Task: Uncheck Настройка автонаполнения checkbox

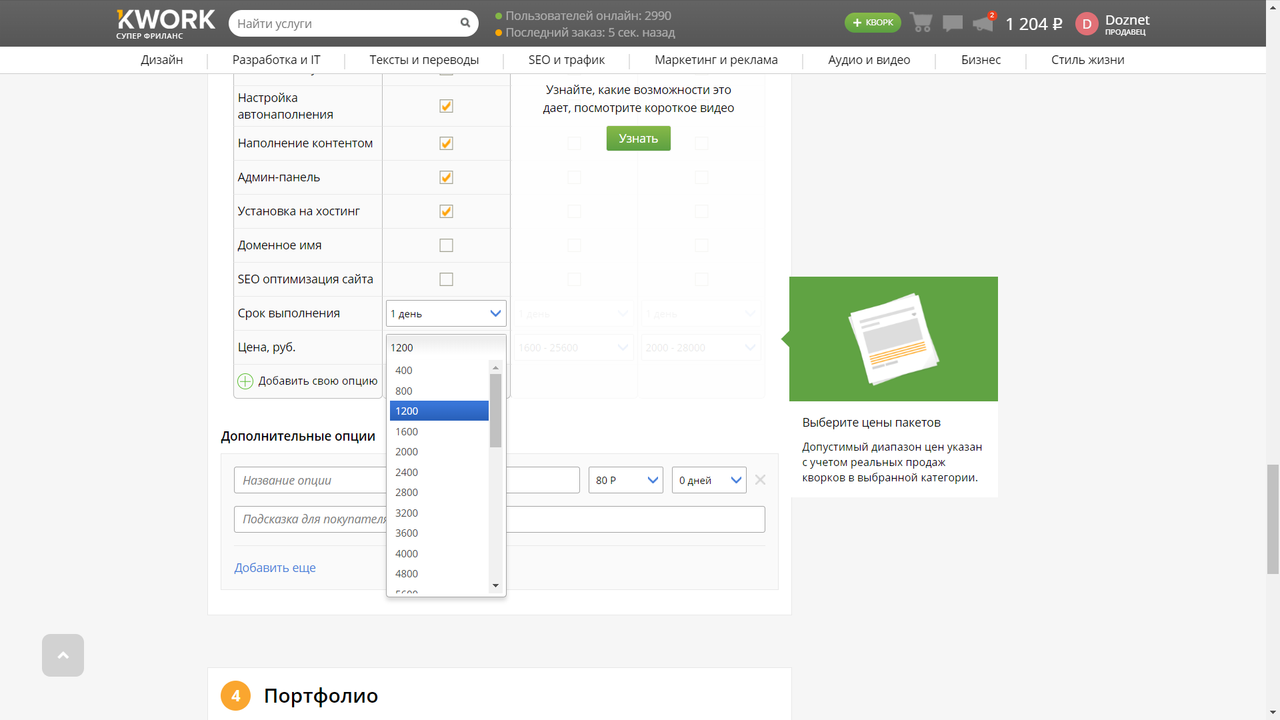Action: [446, 106]
